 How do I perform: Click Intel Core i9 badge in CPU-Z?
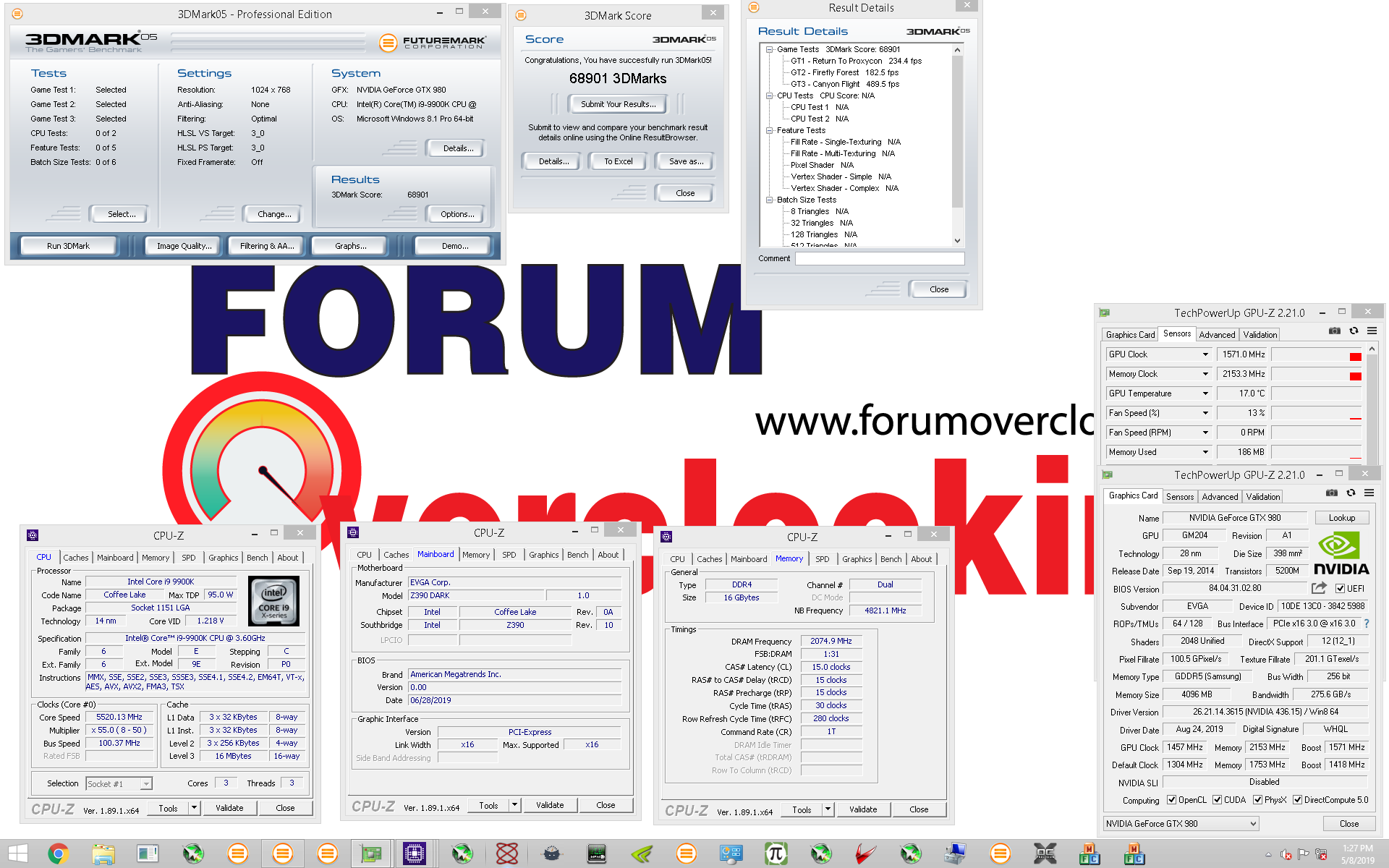pos(273,601)
